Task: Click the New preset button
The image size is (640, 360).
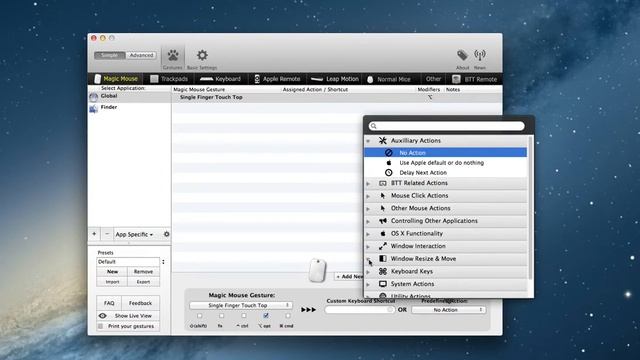Action: pos(112,271)
